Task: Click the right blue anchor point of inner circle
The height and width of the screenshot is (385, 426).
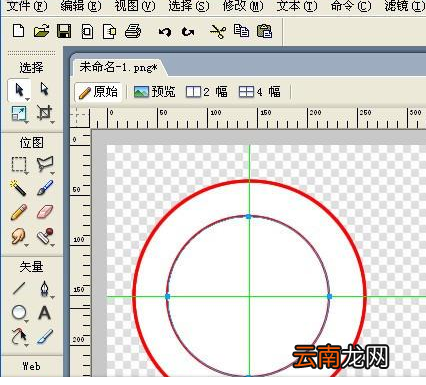Action: (x=330, y=296)
